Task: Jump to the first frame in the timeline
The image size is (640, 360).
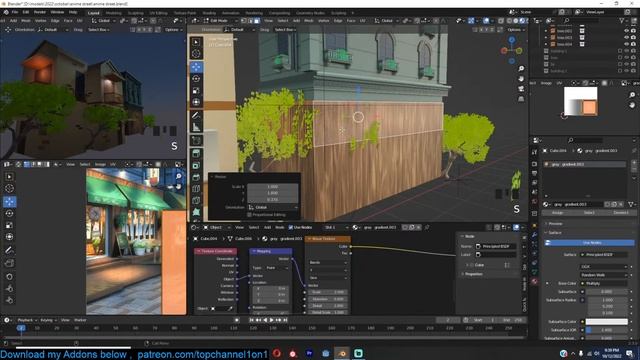Action: point(251,320)
